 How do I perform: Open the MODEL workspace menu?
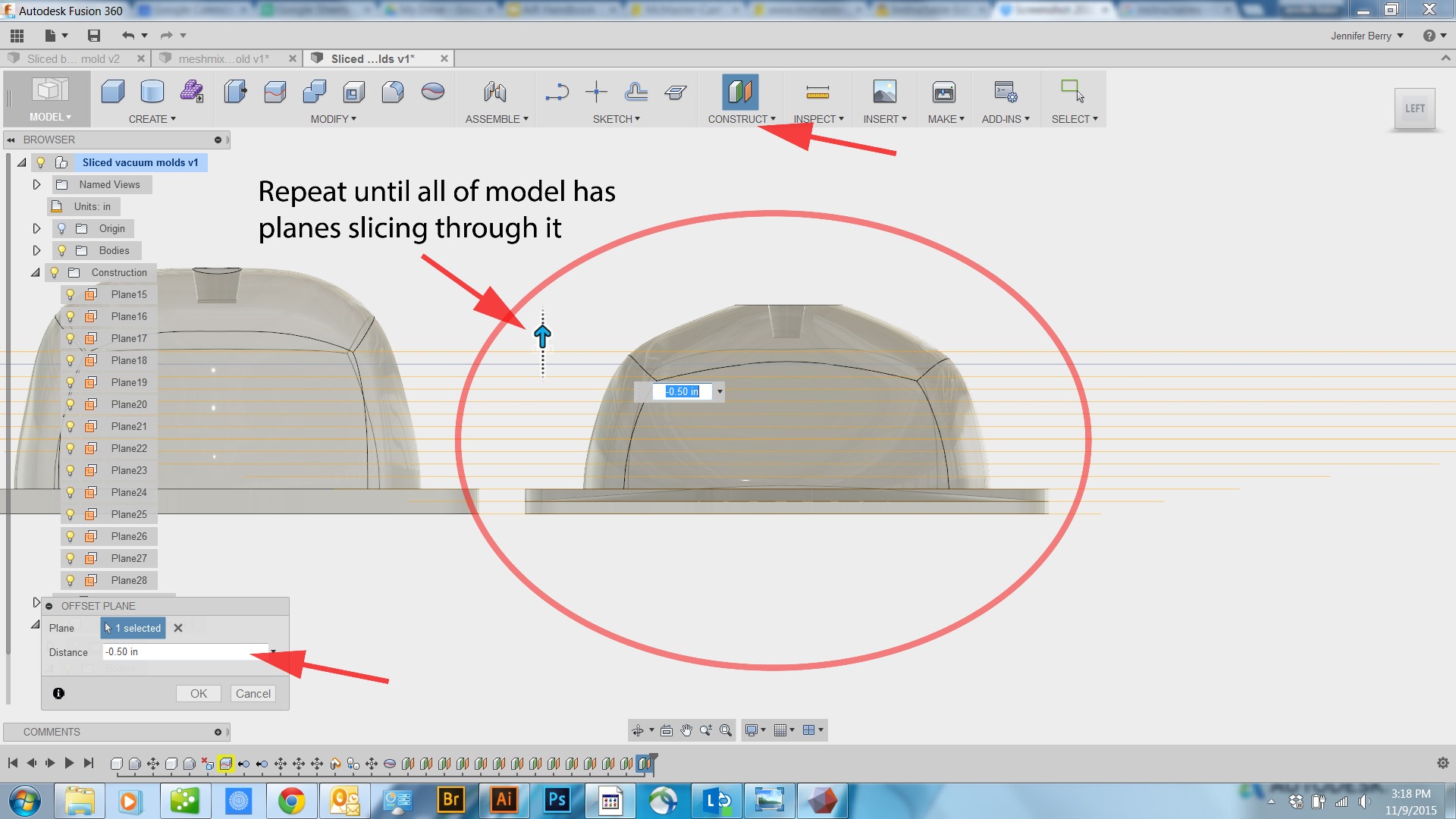click(x=49, y=117)
